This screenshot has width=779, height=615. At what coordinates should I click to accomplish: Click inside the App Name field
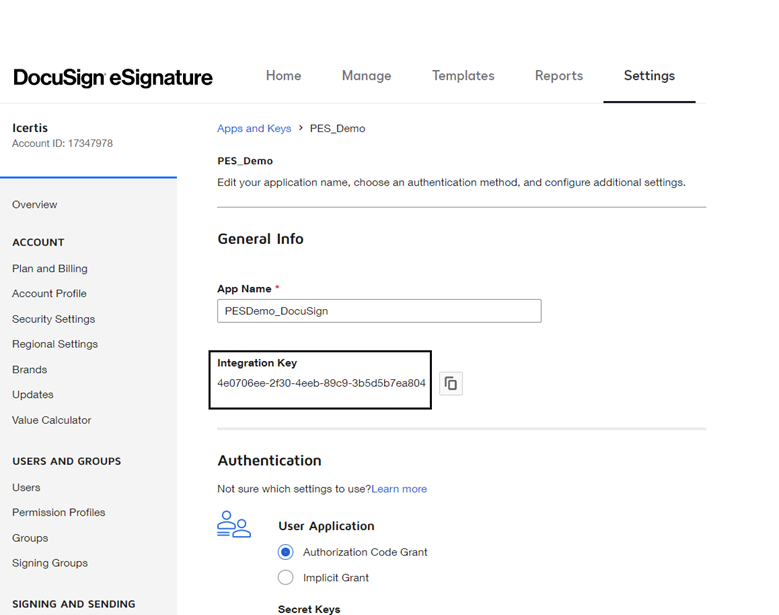coord(379,311)
